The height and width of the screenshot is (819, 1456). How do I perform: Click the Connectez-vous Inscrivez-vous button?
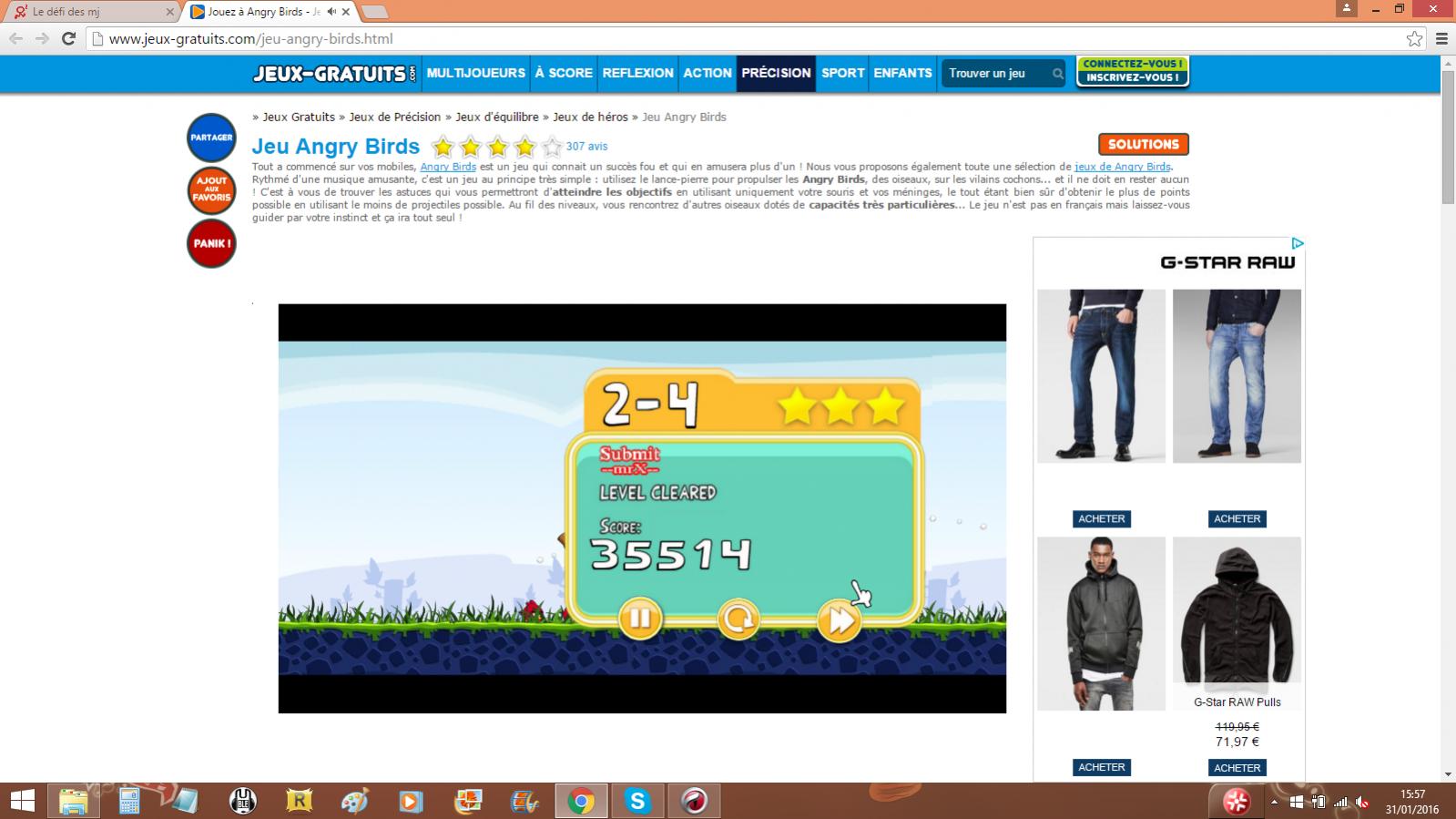[x=1132, y=71]
